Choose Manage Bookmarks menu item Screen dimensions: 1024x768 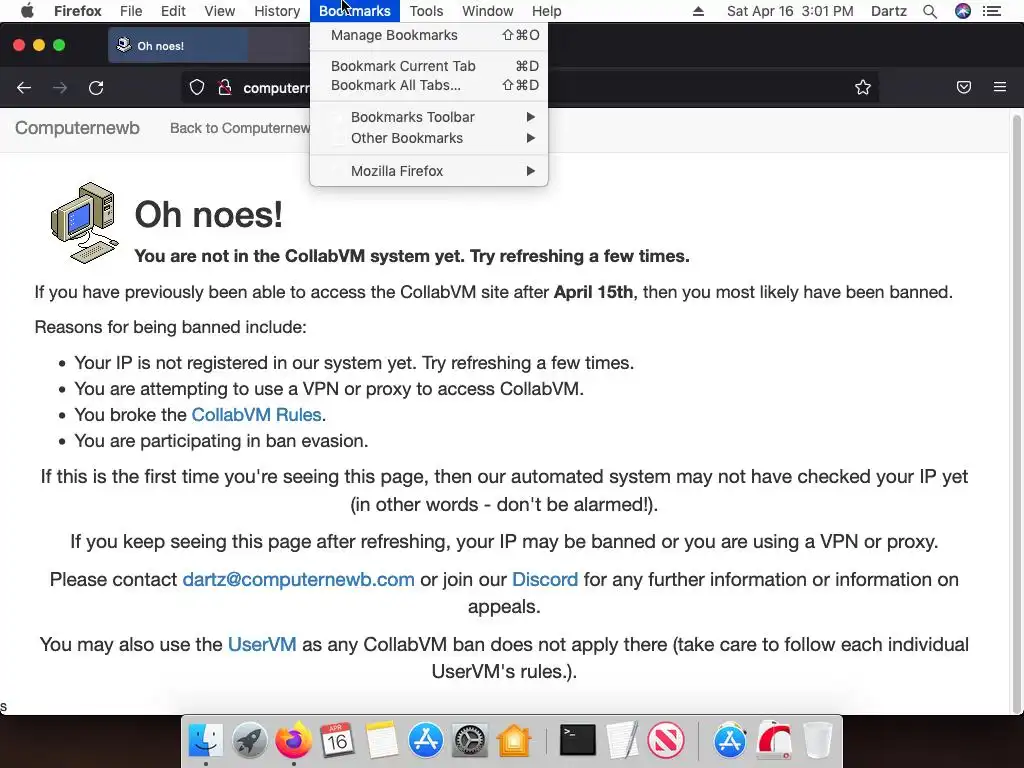tap(429, 35)
